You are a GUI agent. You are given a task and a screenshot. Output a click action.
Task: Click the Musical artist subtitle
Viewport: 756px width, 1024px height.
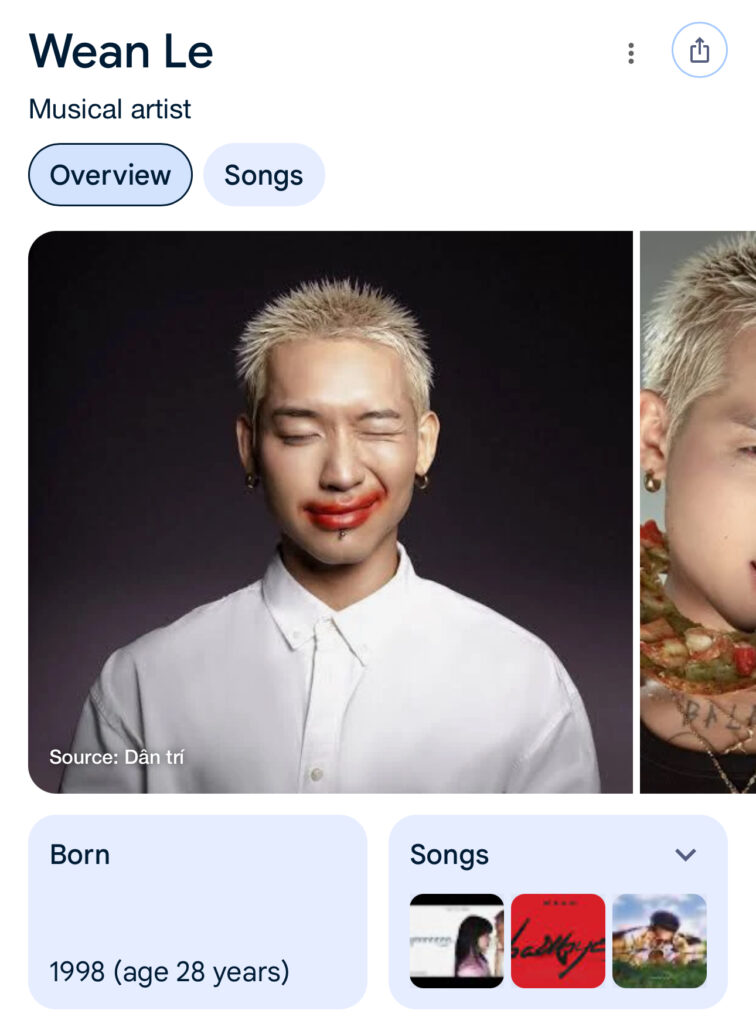[x=110, y=109]
